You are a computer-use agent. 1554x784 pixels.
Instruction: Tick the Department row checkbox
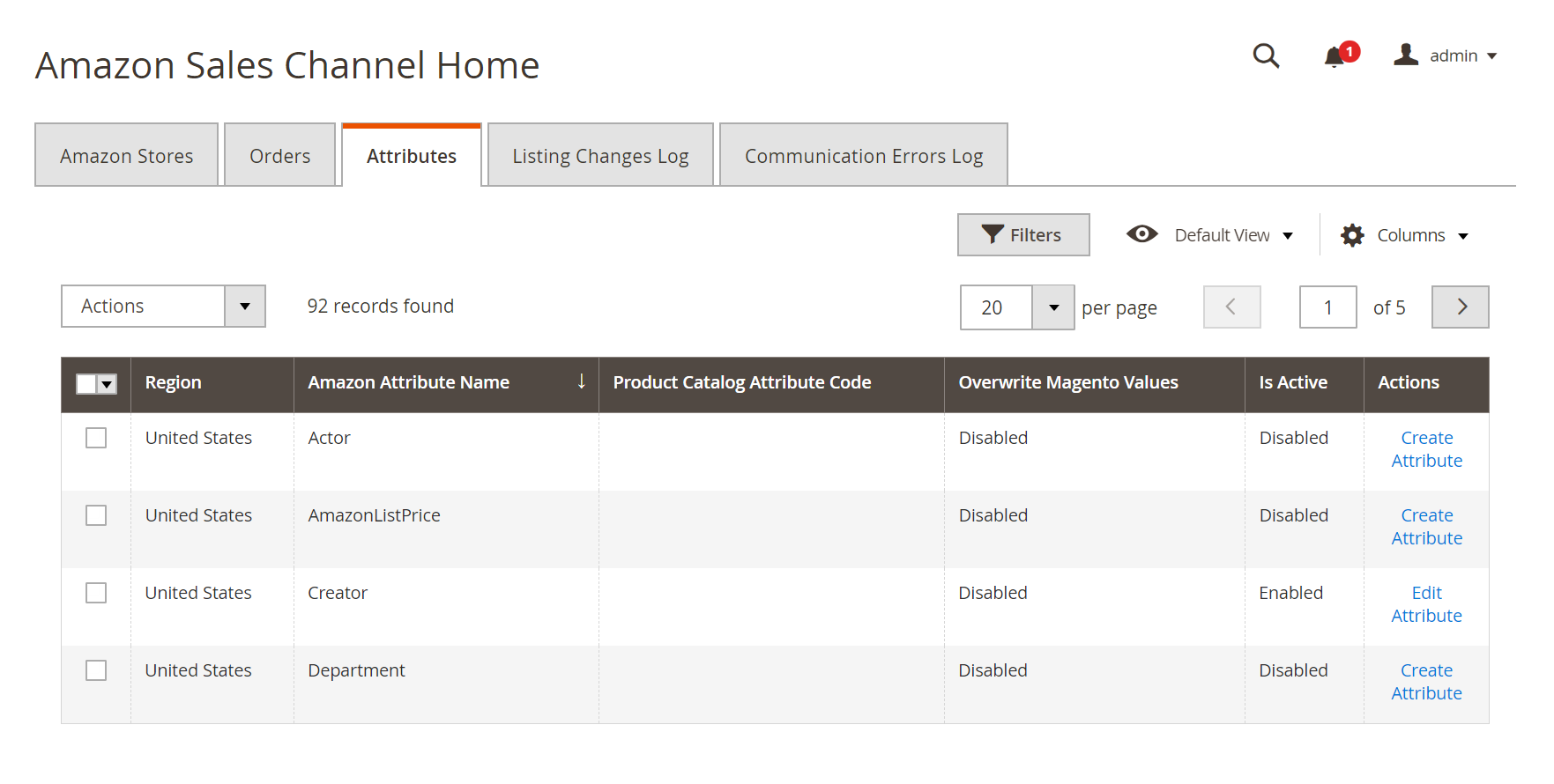(96, 670)
